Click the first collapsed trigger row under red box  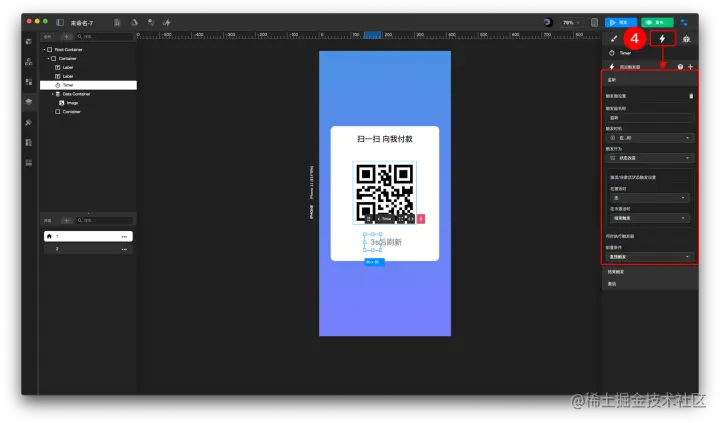650,272
